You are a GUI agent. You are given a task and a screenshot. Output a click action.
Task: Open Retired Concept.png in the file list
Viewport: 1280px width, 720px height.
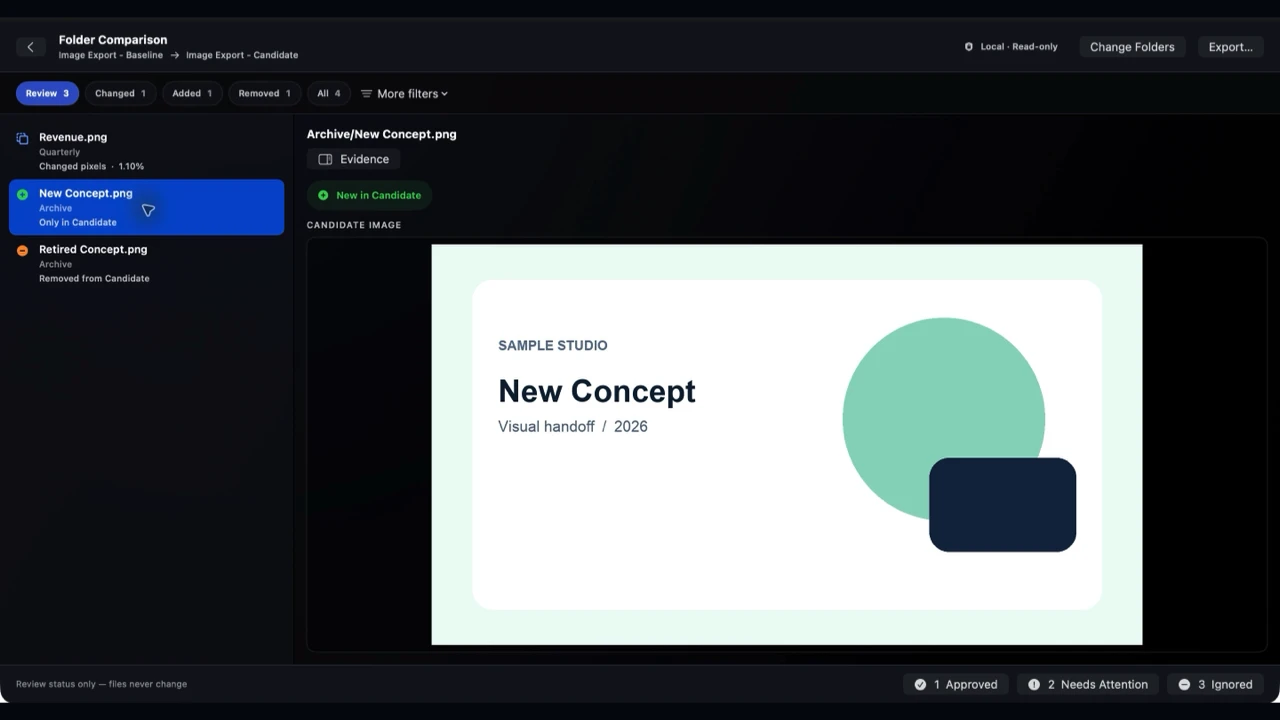tap(146, 263)
